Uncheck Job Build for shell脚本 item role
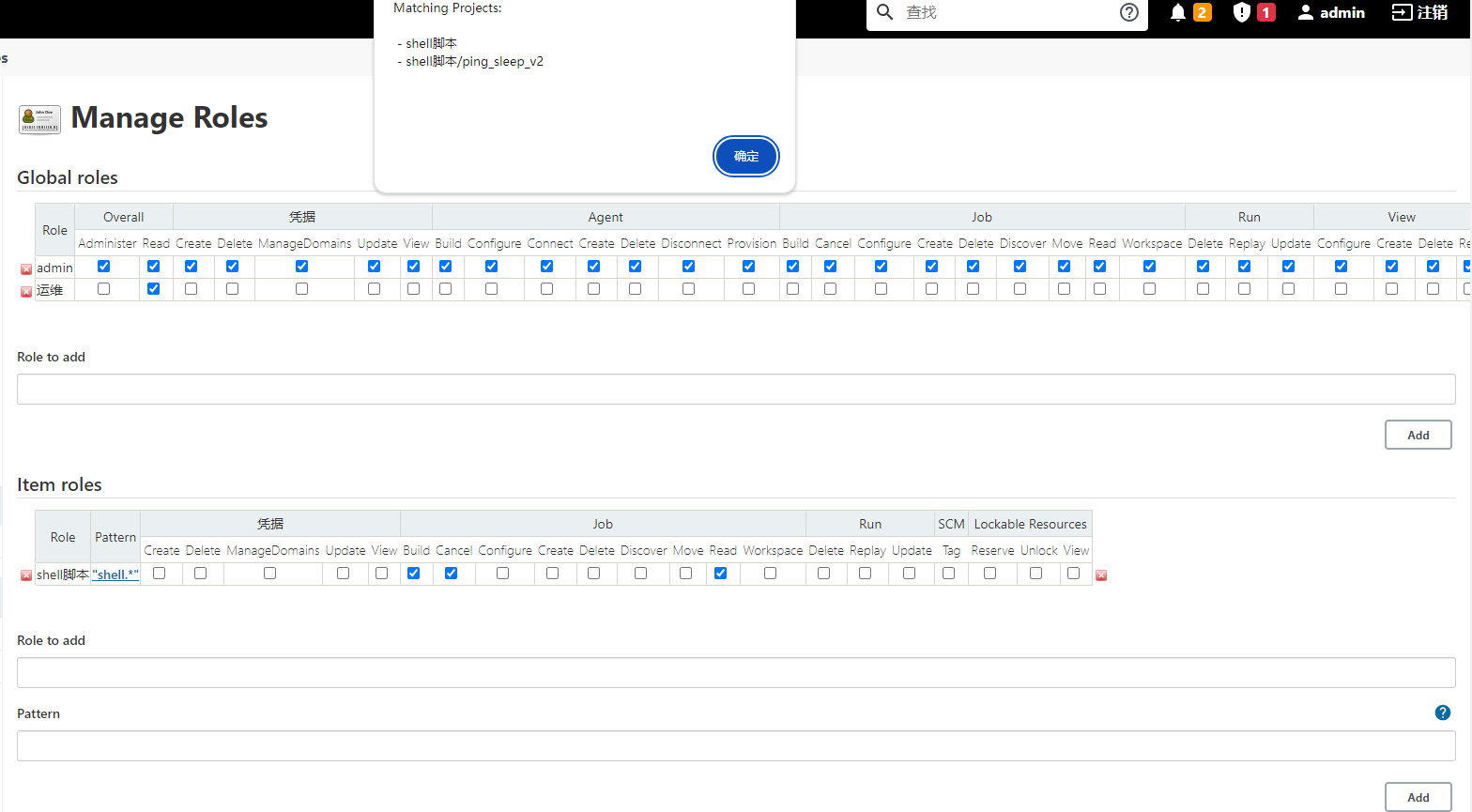This screenshot has width=1472, height=812. 414,574
